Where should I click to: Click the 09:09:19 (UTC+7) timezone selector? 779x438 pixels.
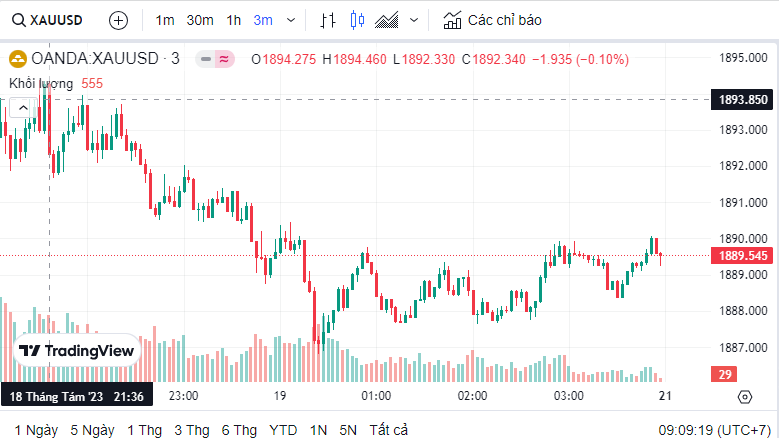pos(711,430)
